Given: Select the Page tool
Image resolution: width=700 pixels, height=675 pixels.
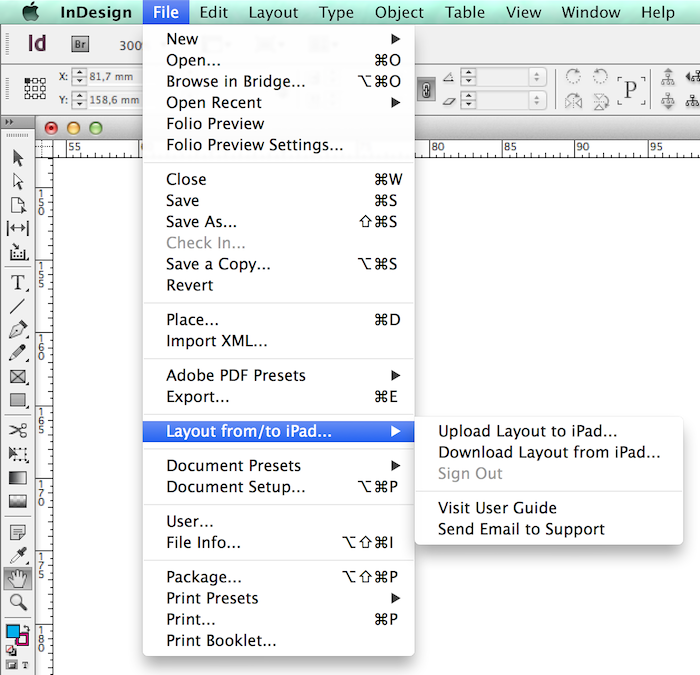Looking at the screenshot, I should coord(18,205).
